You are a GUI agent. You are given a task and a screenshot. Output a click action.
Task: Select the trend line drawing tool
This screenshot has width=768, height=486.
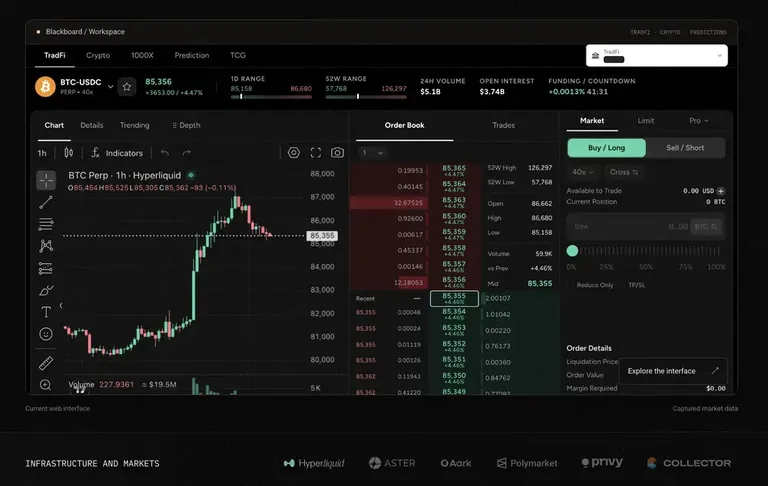coord(46,202)
